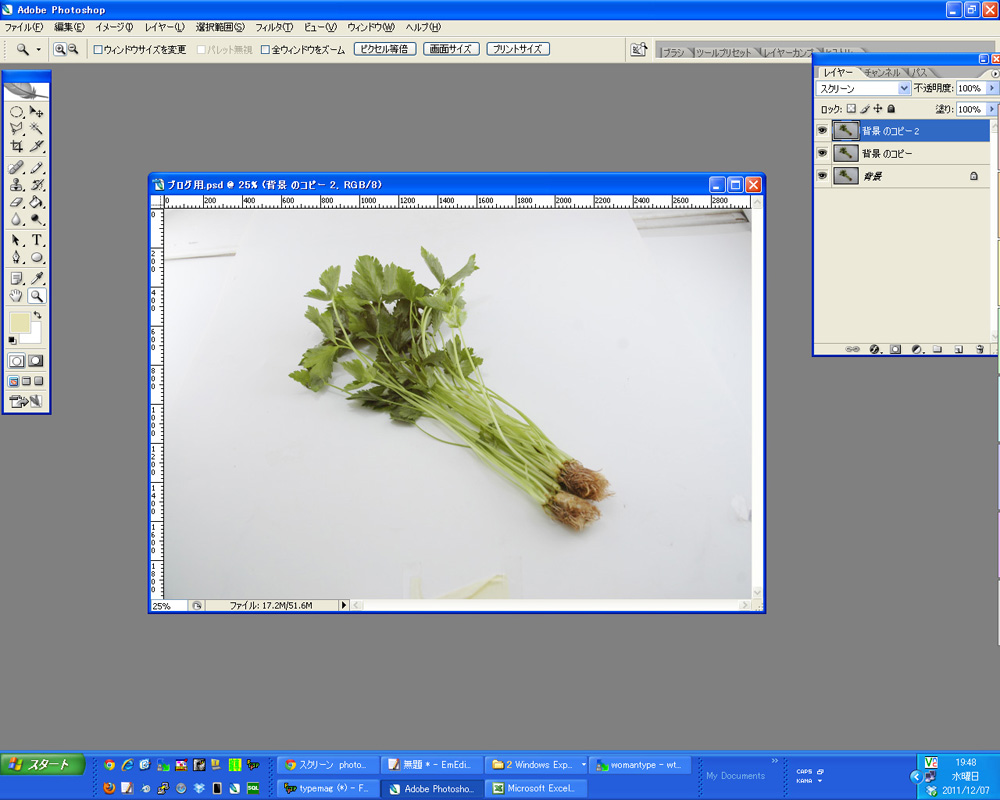Toggle lock all padlock icon

[891, 109]
